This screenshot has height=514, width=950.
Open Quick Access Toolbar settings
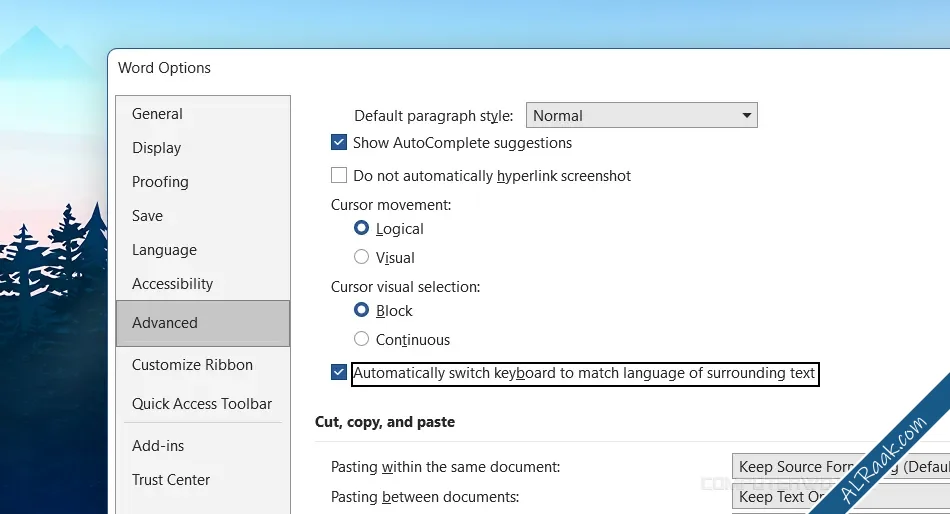click(202, 404)
